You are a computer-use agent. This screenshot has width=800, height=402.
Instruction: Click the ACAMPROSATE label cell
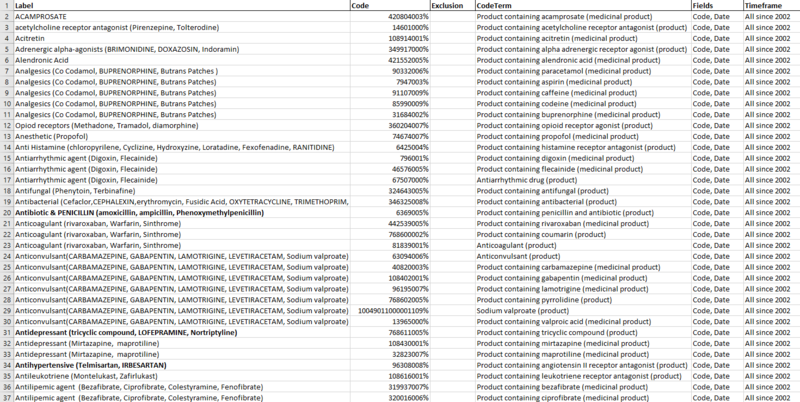pyautogui.click(x=182, y=16)
